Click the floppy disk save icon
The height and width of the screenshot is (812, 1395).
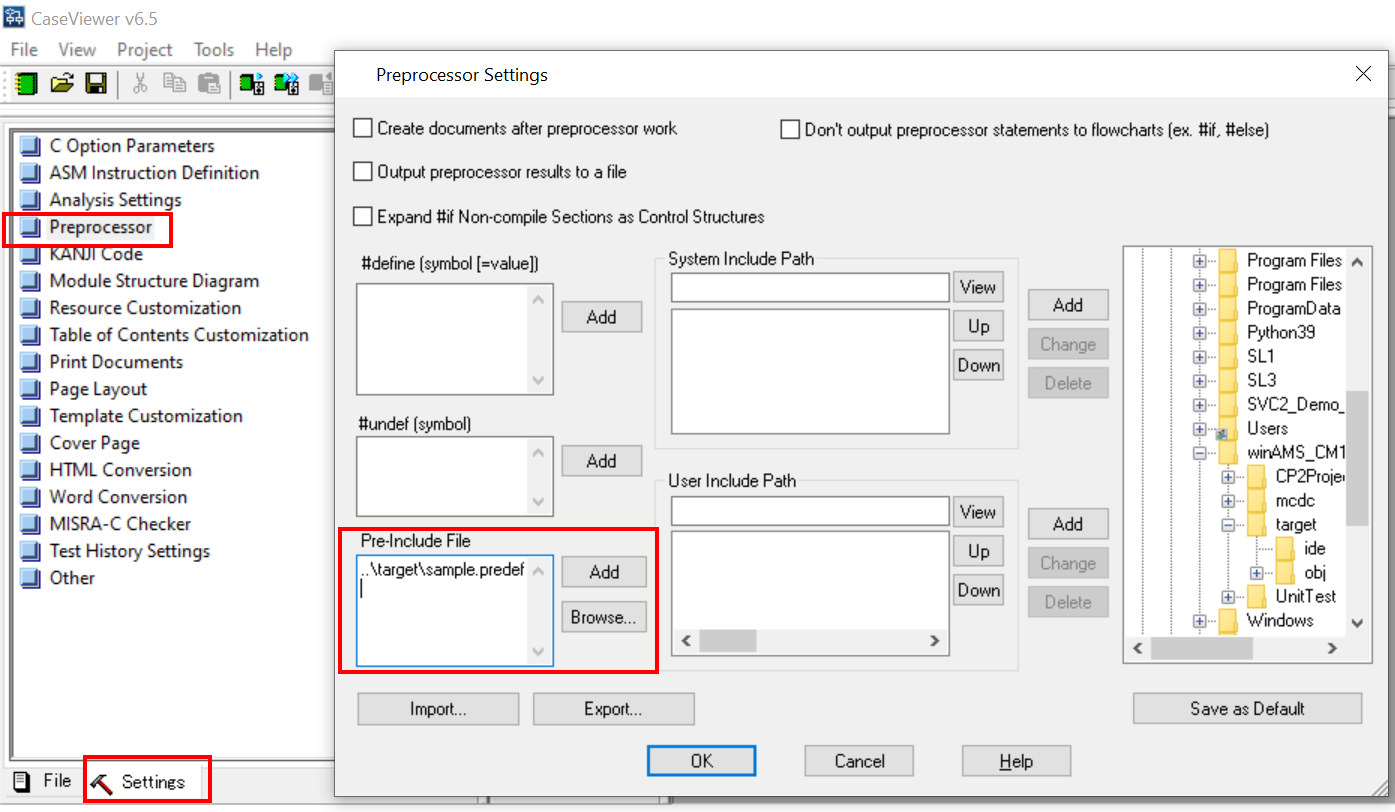[x=96, y=84]
